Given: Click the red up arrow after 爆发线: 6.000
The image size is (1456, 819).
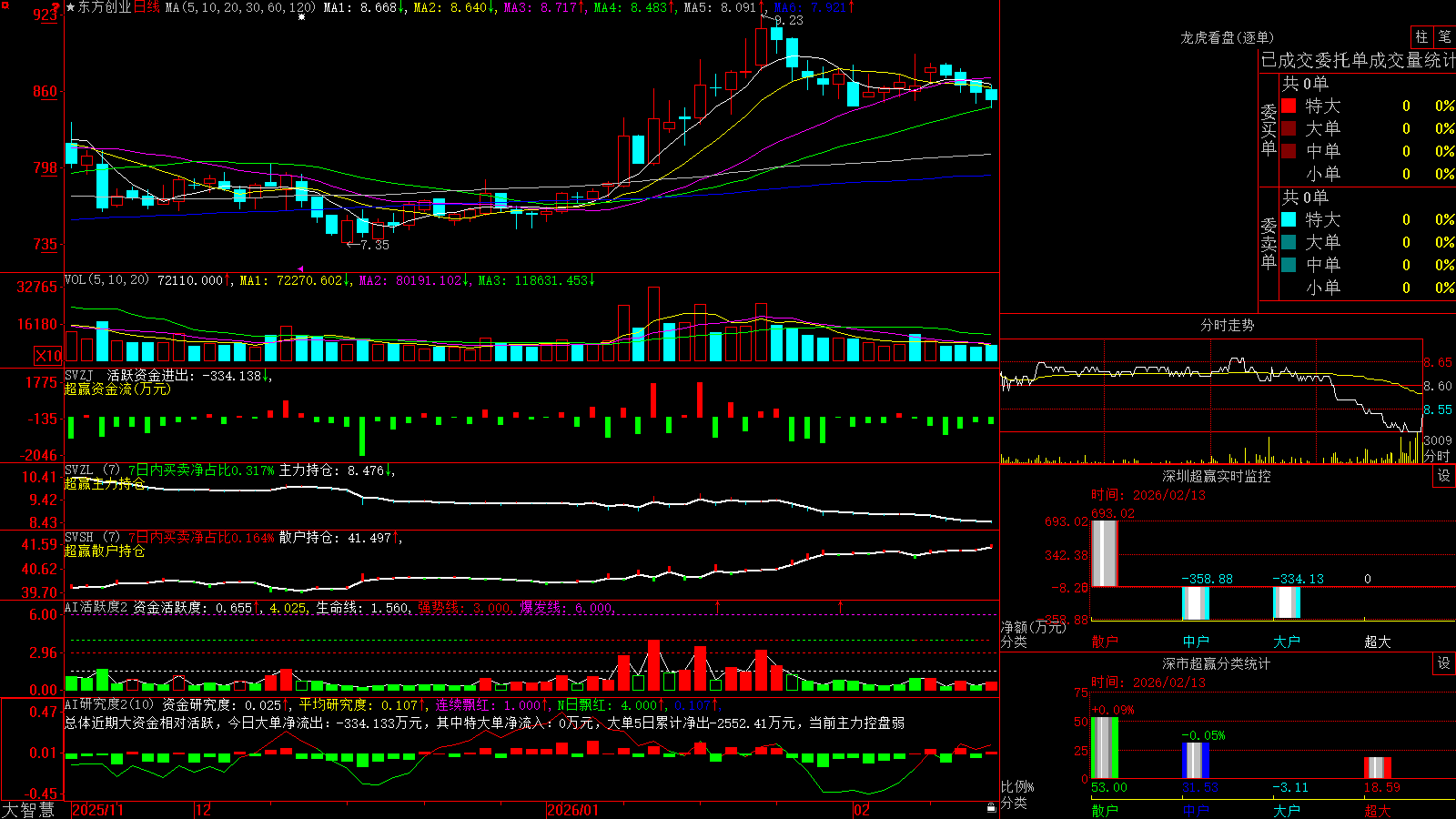Looking at the screenshot, I should coord(718,606).
